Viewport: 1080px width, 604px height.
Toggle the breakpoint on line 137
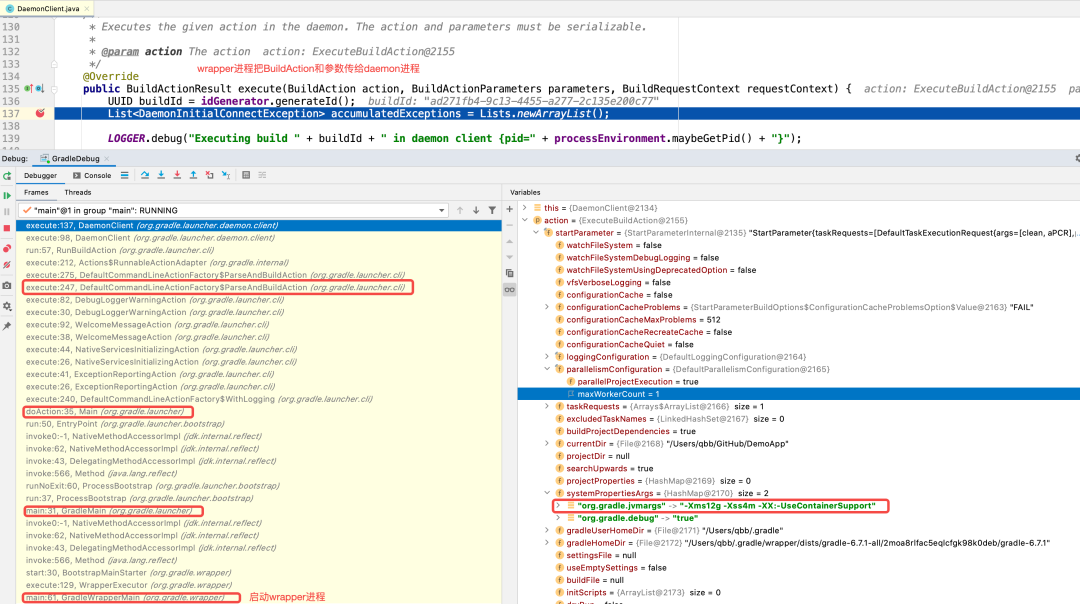(40, 113)
